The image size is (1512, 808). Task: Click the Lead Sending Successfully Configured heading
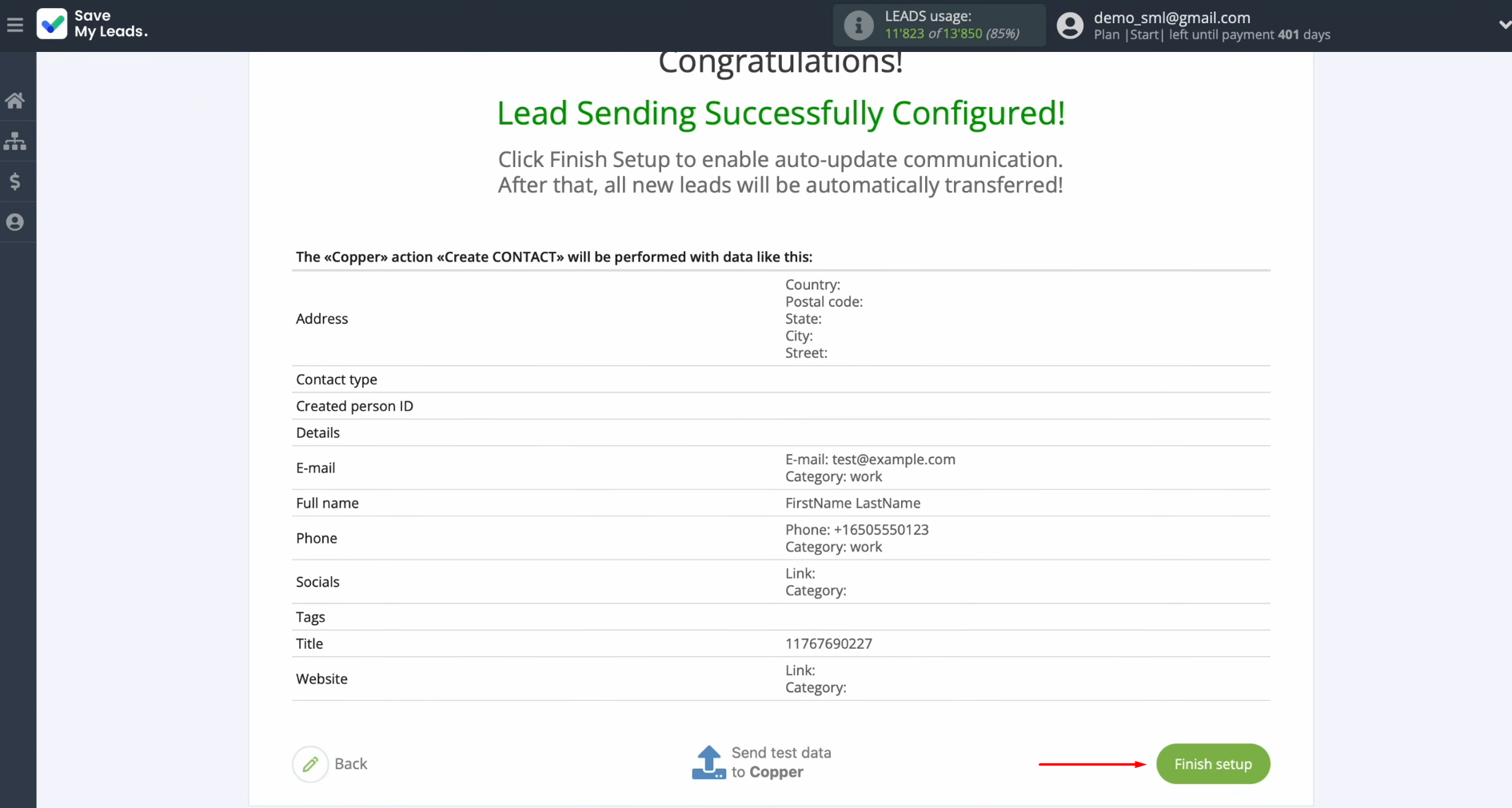[x=780, y=113]
